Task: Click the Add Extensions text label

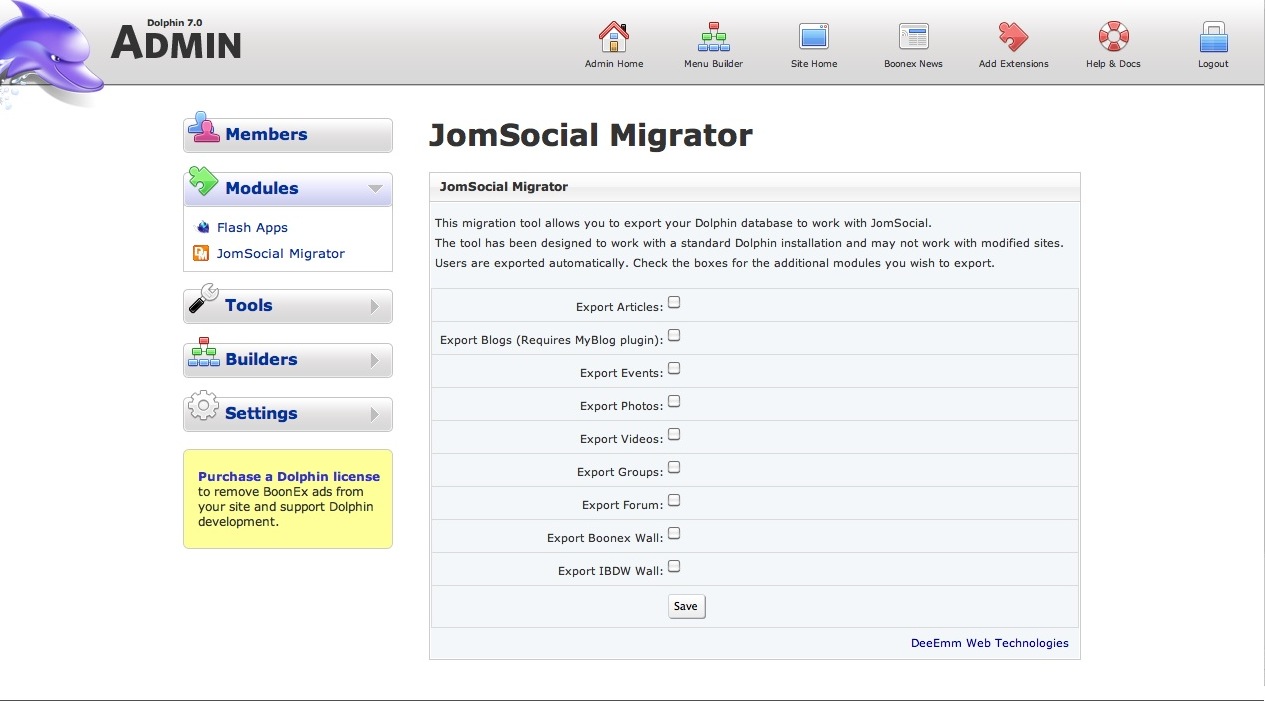Action: coord(1014,64)
